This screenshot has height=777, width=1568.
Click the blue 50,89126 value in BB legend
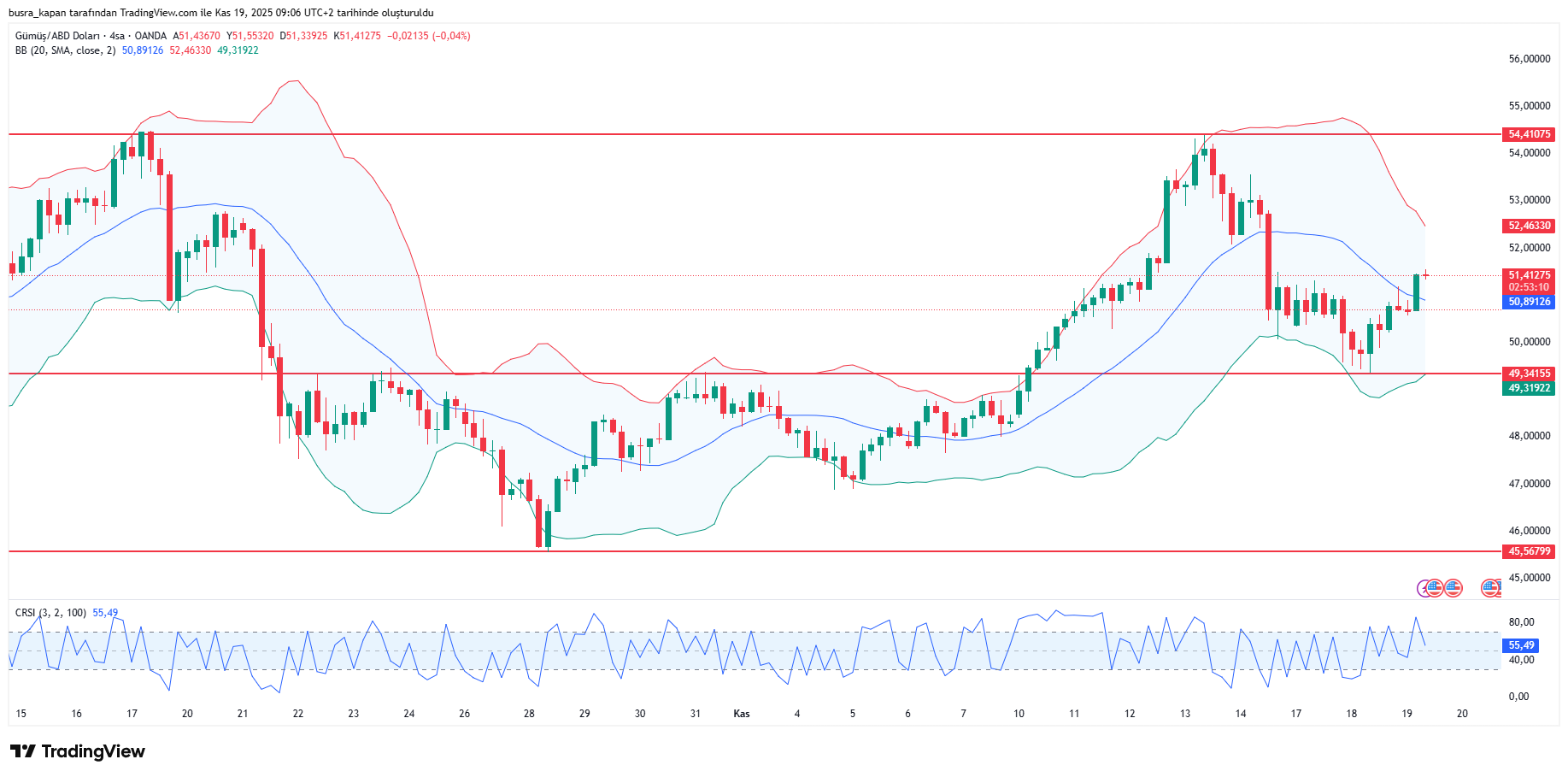point(143,50)
